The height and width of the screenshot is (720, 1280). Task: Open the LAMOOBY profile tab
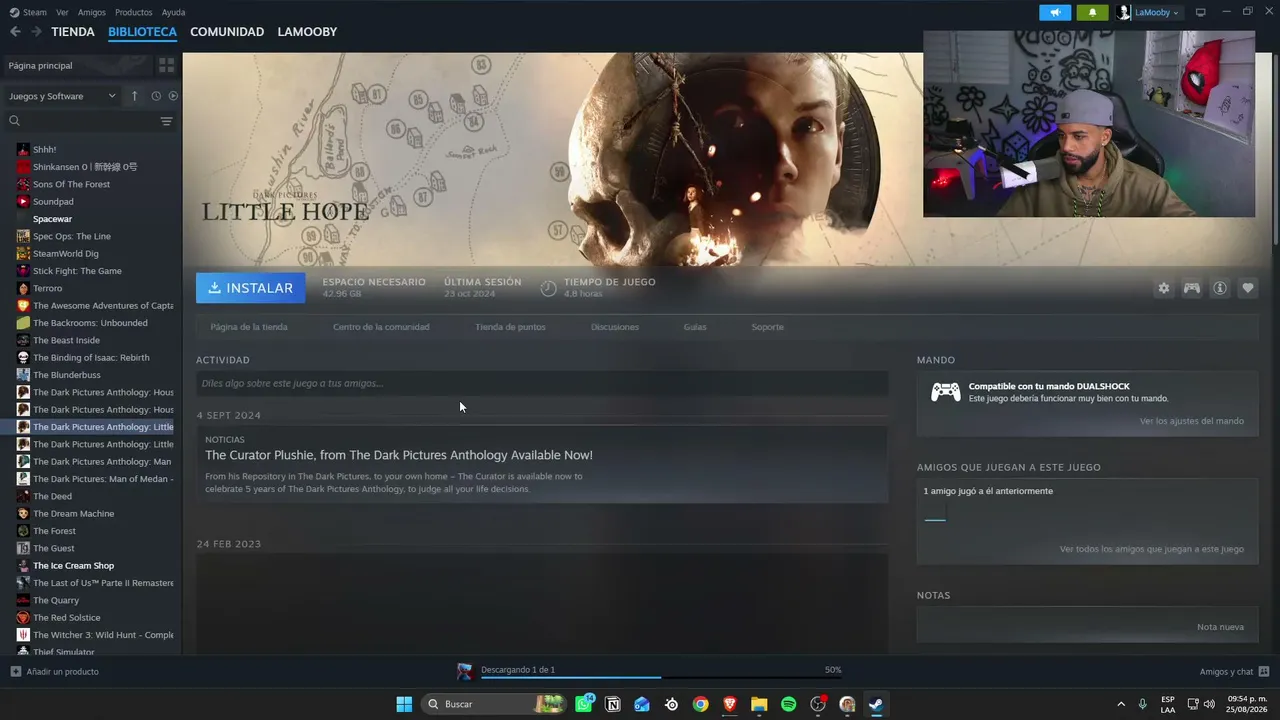tap(307, 32)
